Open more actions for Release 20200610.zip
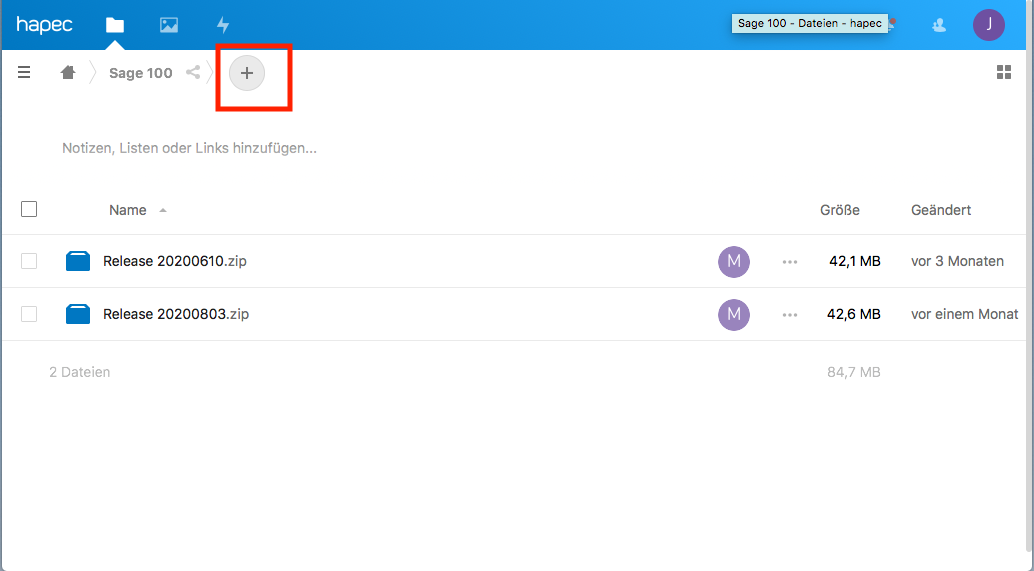Viewport: 1034px width, 571px height. coord(790,262)
